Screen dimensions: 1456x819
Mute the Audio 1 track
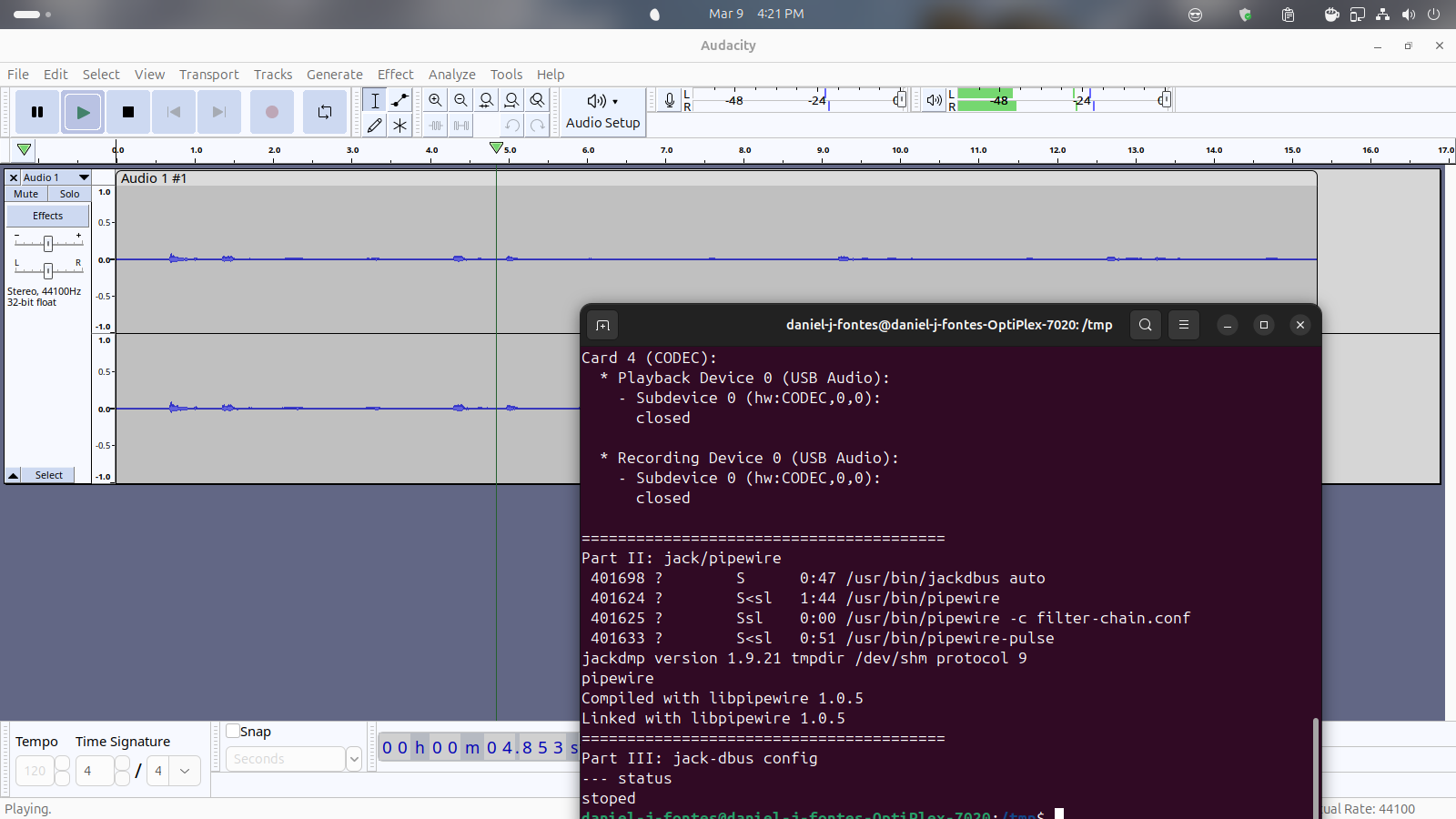pyautogui.click(x=26, y=194)
